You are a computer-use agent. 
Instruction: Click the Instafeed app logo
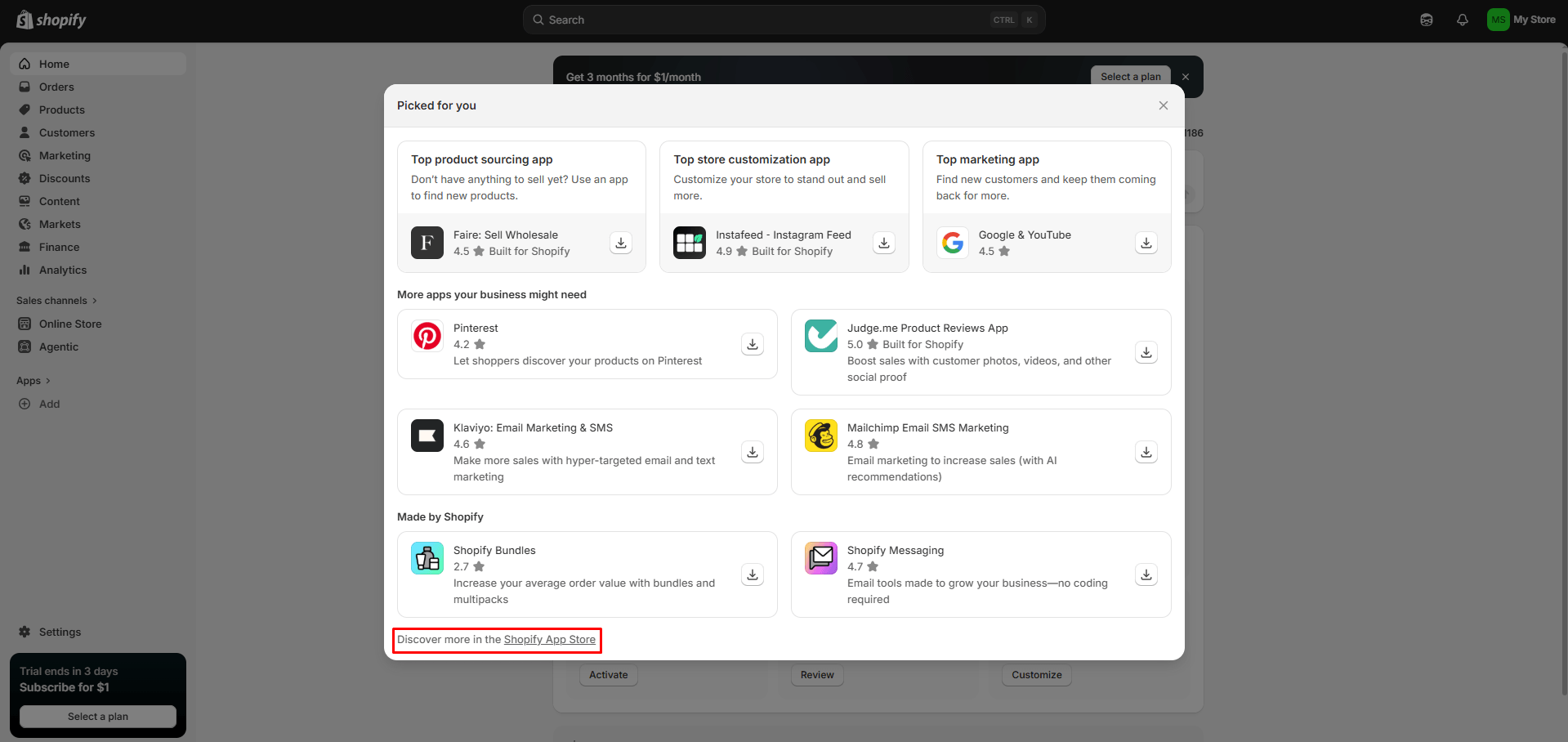click(690, 243)
